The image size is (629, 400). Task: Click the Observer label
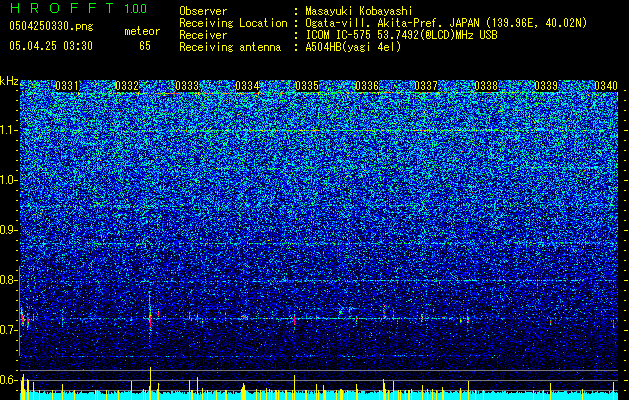pyautogui.click(x=203, y=11)
